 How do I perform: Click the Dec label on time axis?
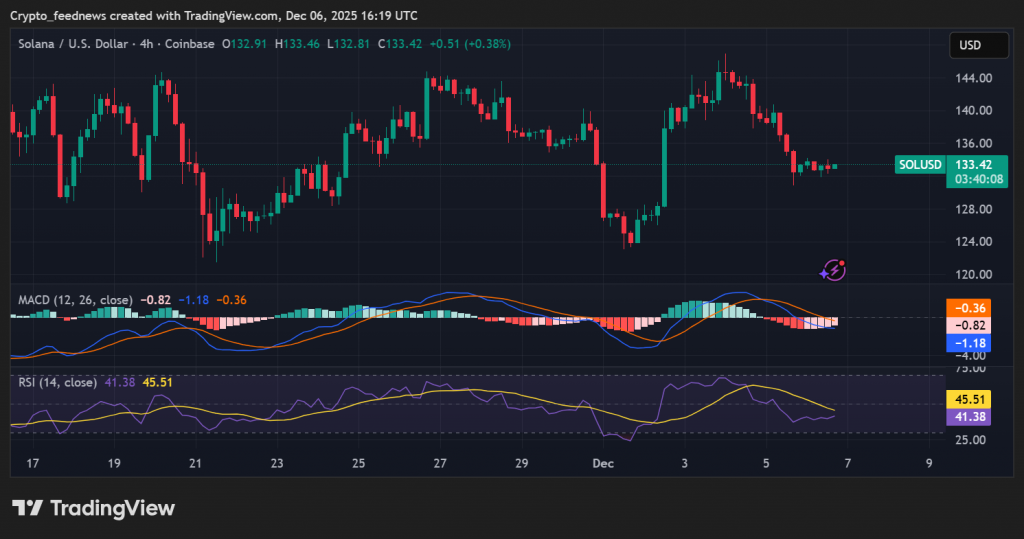(x=602, y=464)
